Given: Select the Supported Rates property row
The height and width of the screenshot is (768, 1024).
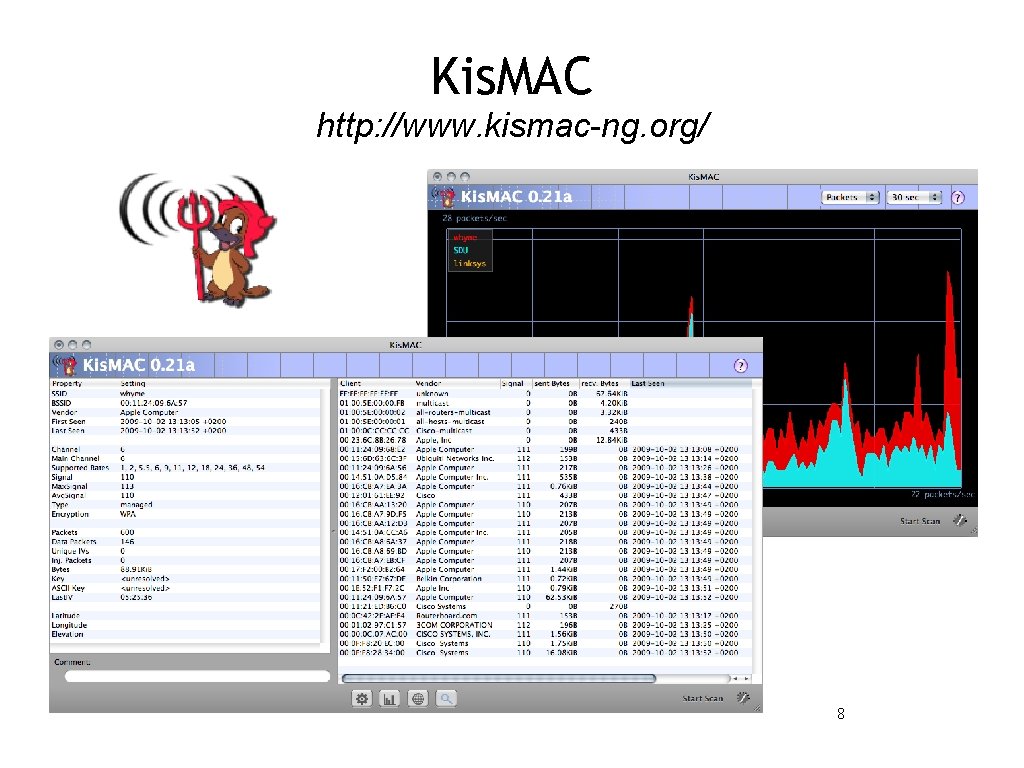Looking at the screenshot, I should (x=187, y=468).
